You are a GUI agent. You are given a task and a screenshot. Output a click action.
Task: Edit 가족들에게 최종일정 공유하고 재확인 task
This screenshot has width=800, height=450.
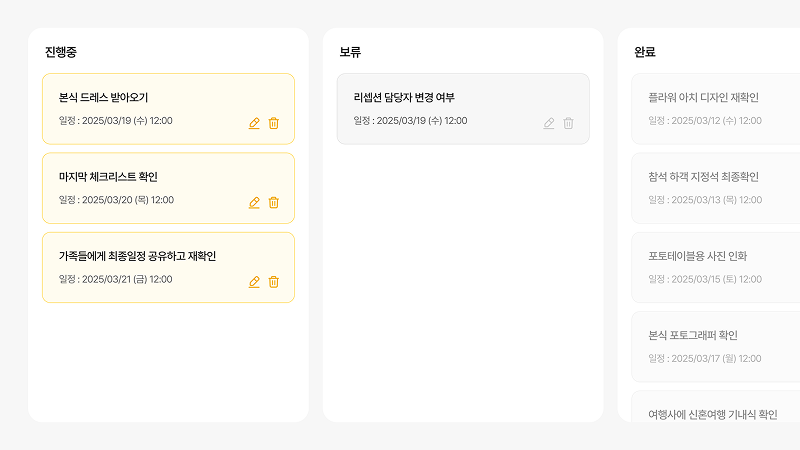(x=254, y=282)
